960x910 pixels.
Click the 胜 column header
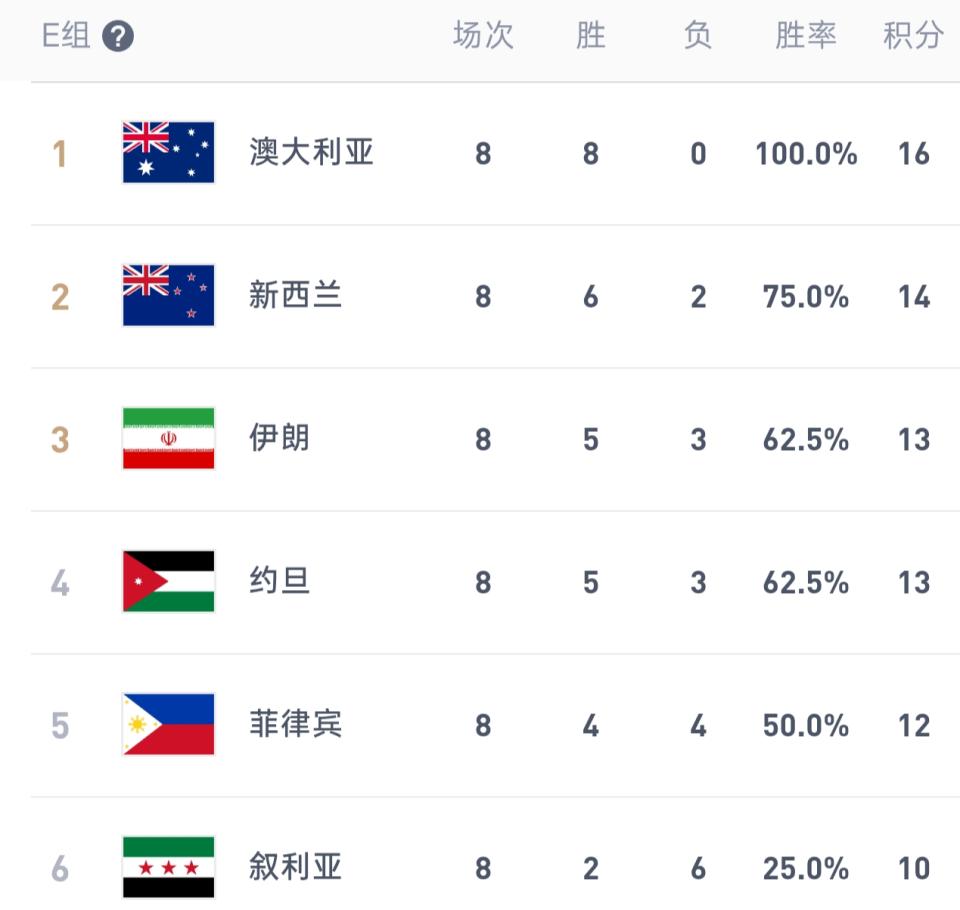tap(591, 35)
